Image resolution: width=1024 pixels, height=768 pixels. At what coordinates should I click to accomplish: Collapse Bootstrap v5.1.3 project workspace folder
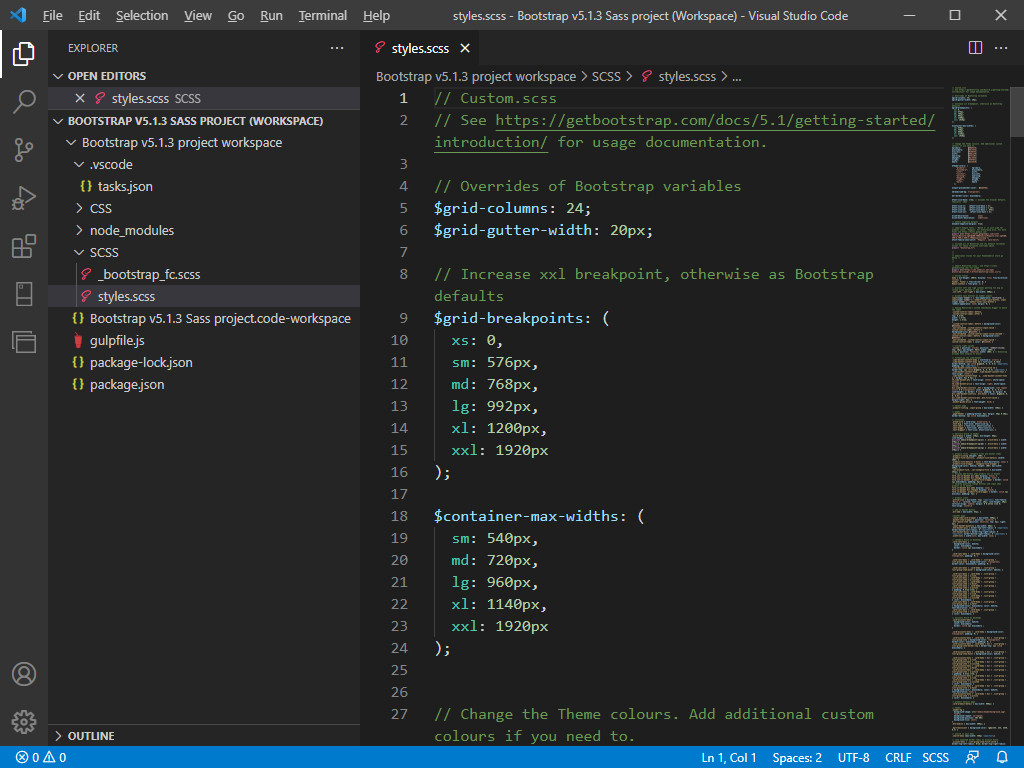205,142
